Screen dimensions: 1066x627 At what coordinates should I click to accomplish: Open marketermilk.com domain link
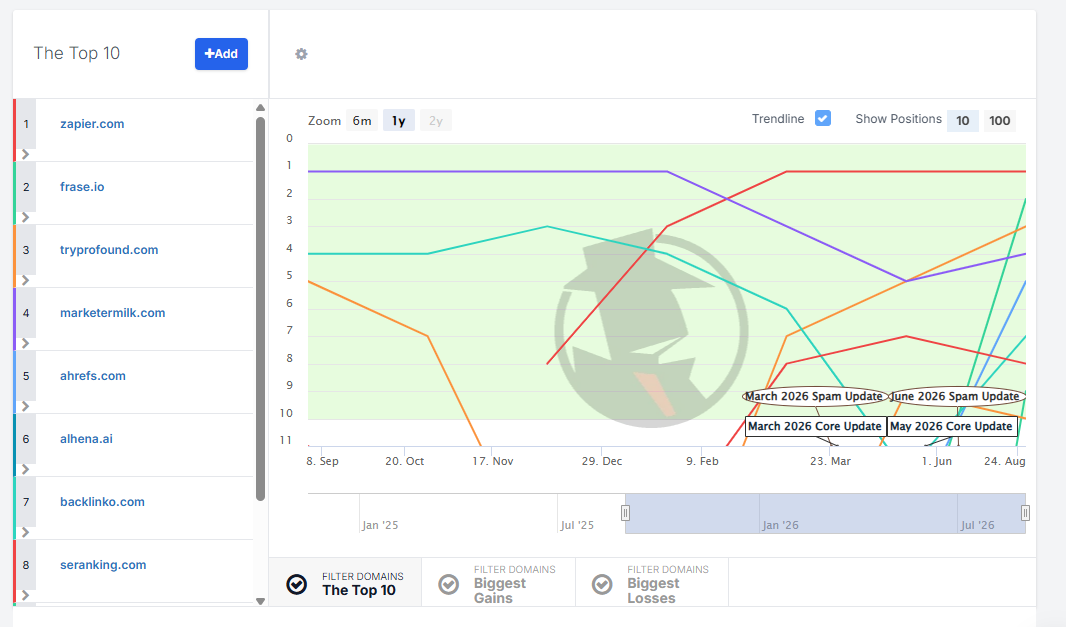pos(112,313)
